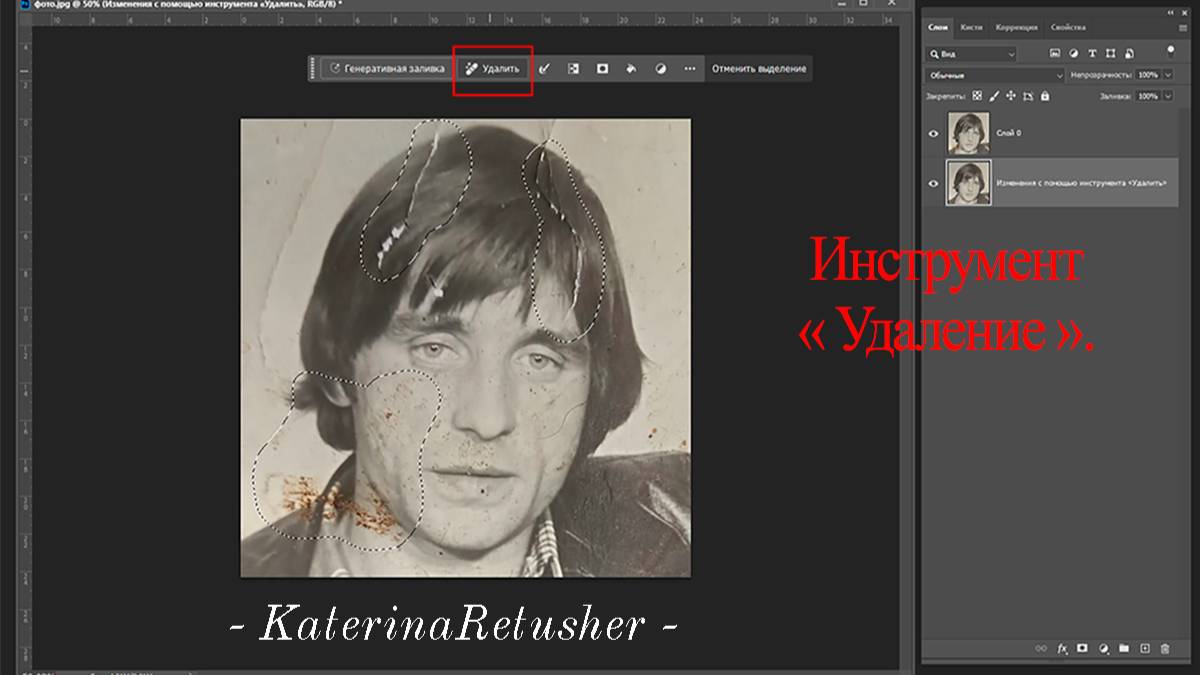Filter layers by text type icon
The width and height of the screenshot is (1200, 675).
1092,53
